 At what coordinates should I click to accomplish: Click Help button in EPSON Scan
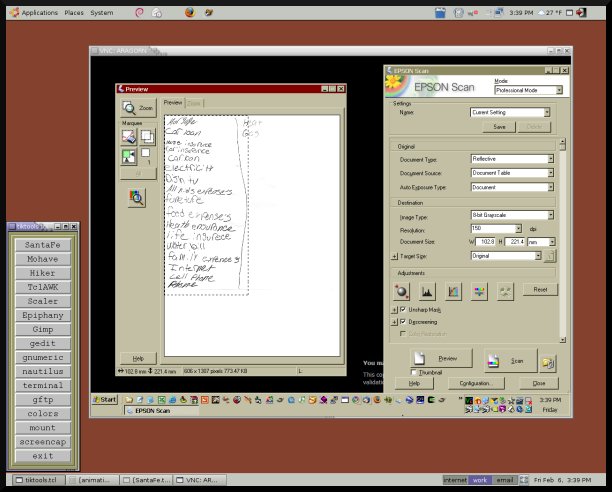pyautogui.click(x=414, y=384)
